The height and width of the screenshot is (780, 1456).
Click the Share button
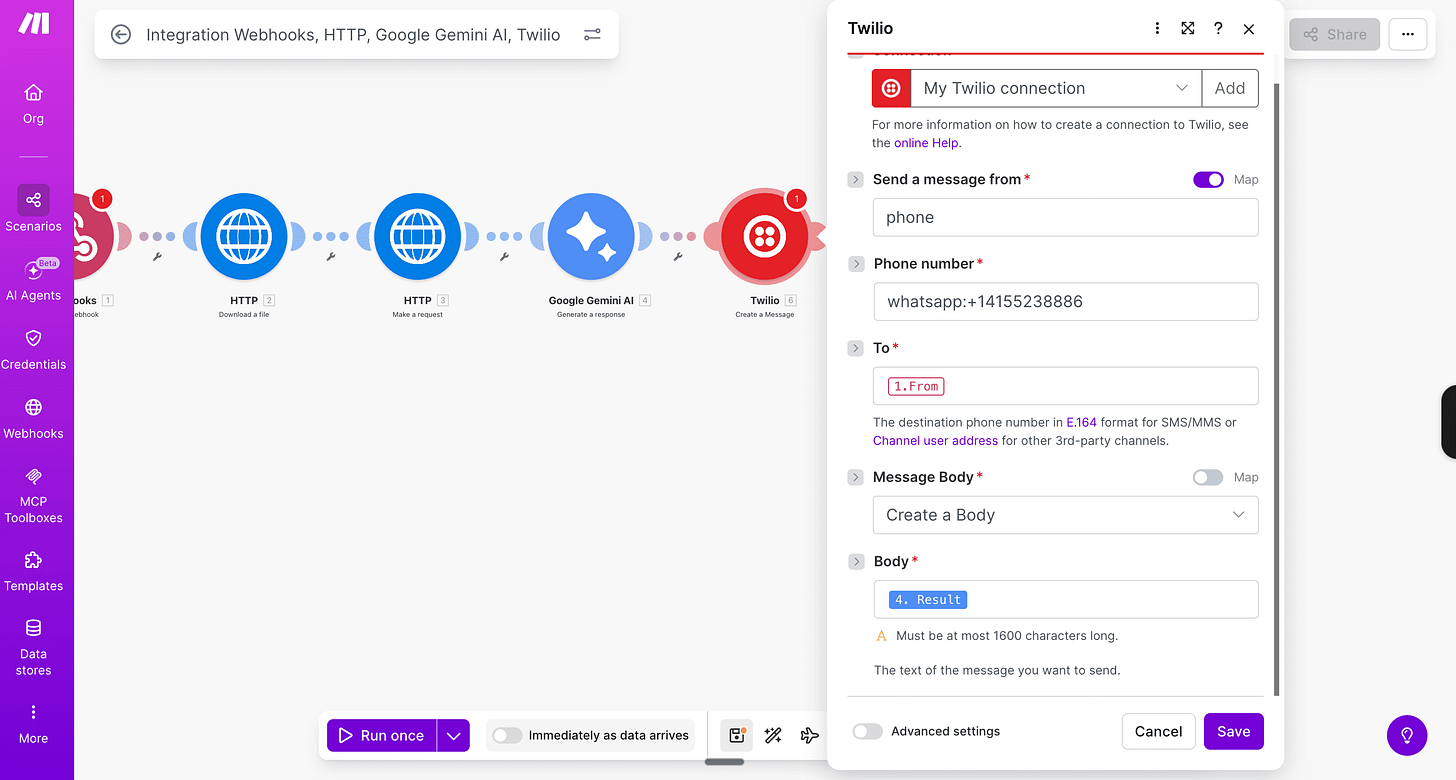tap(1335, 35)
